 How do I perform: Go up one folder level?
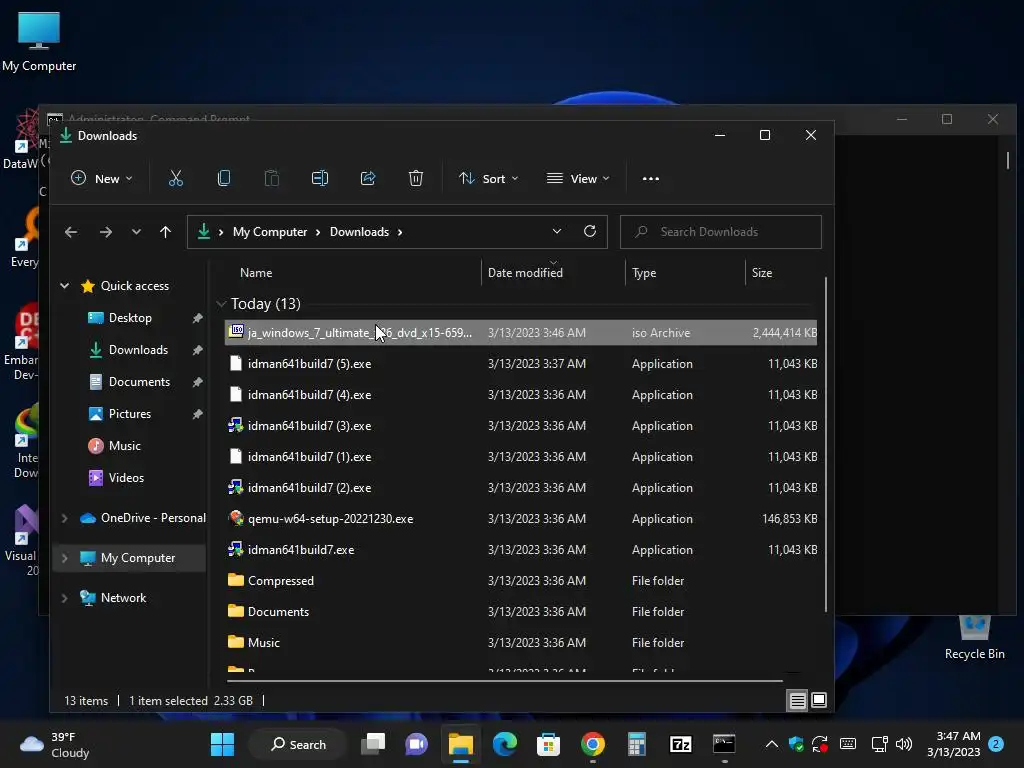click(165, 232)
